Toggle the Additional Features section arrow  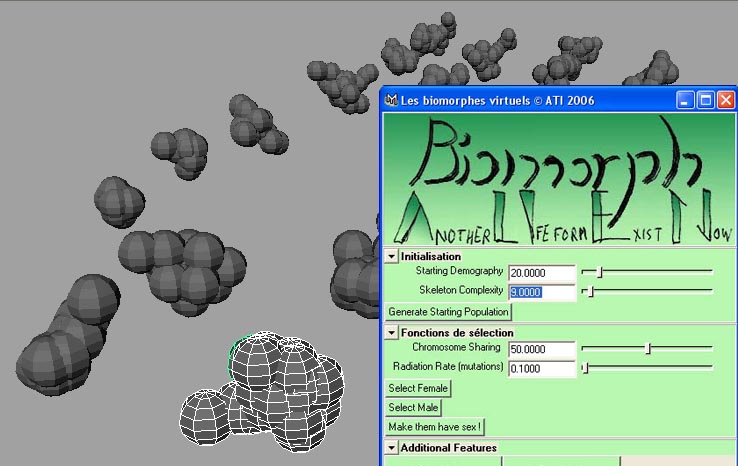pos(392,448)
